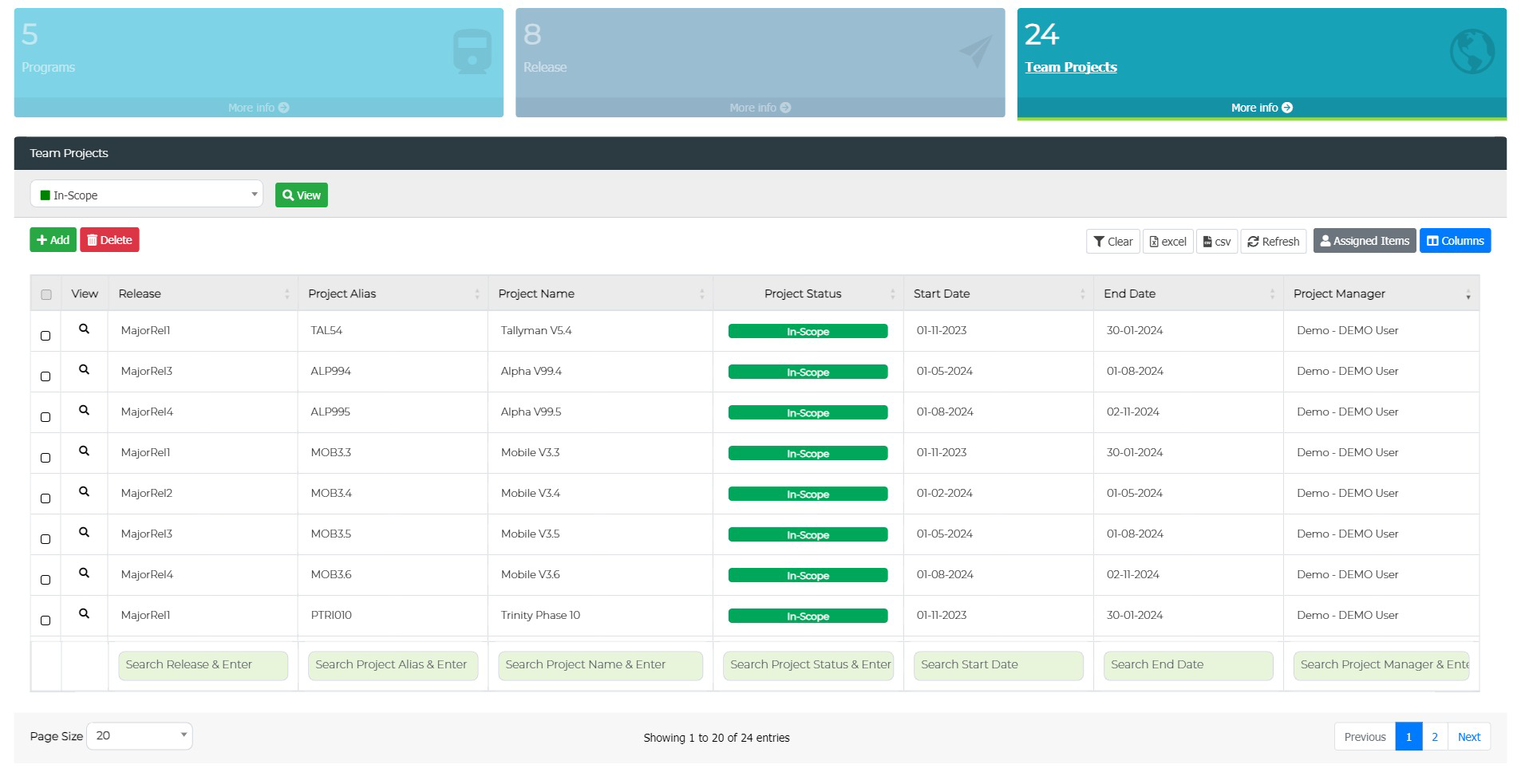Sort by Release column arrows
1521x784 pixels.
pyautogui.click(x=287, y=294)
